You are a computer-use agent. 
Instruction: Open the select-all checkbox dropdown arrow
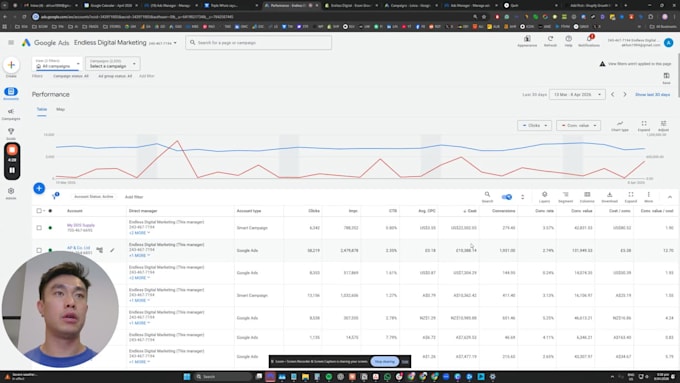[44, 211]
